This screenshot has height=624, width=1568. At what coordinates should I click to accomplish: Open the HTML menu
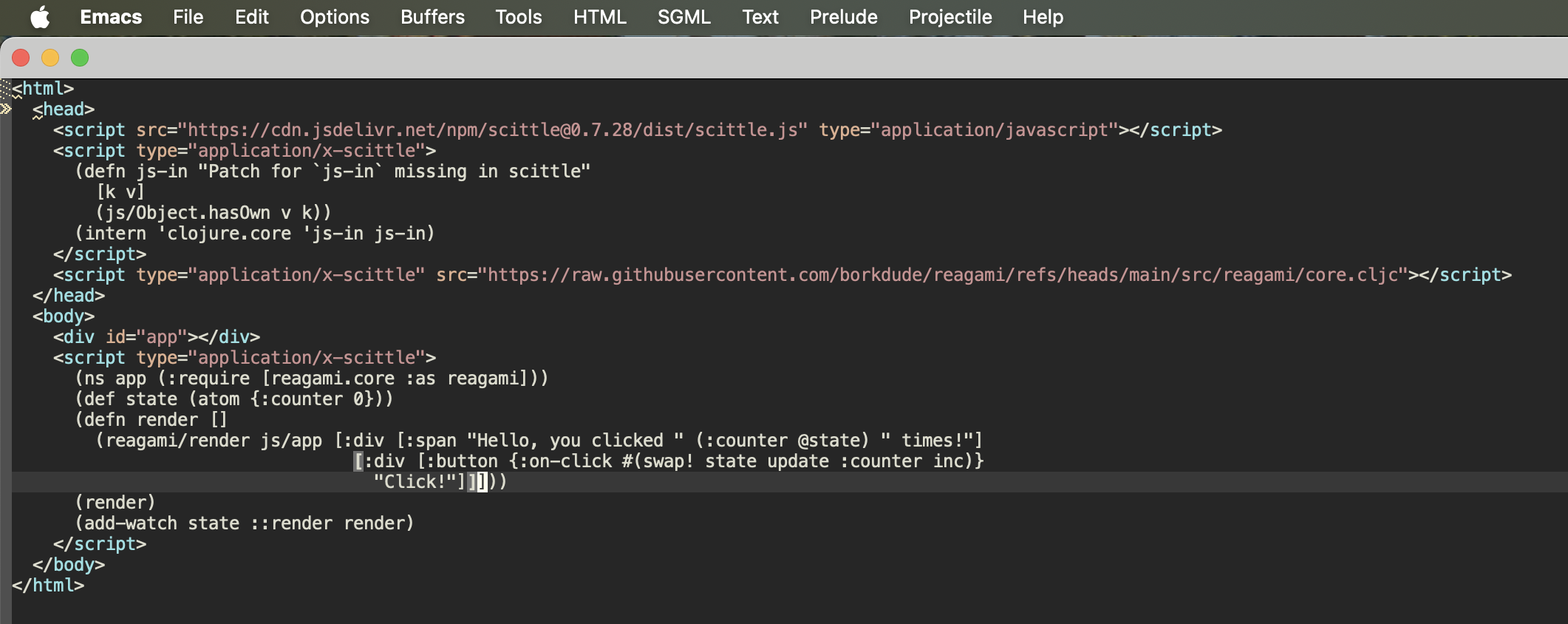[599, 17]
